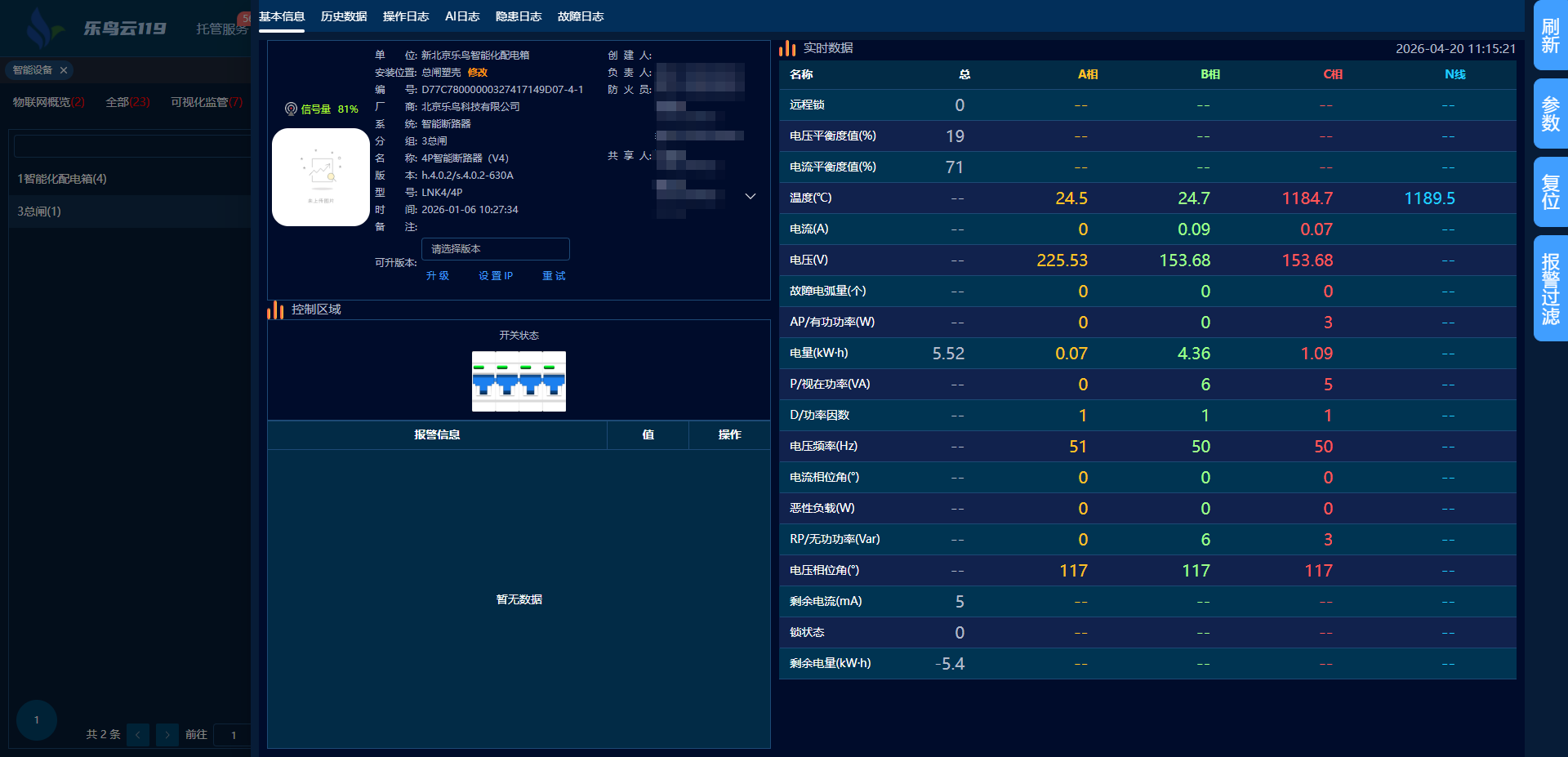Open the 故障日志 tab

[x=581, y=16]
